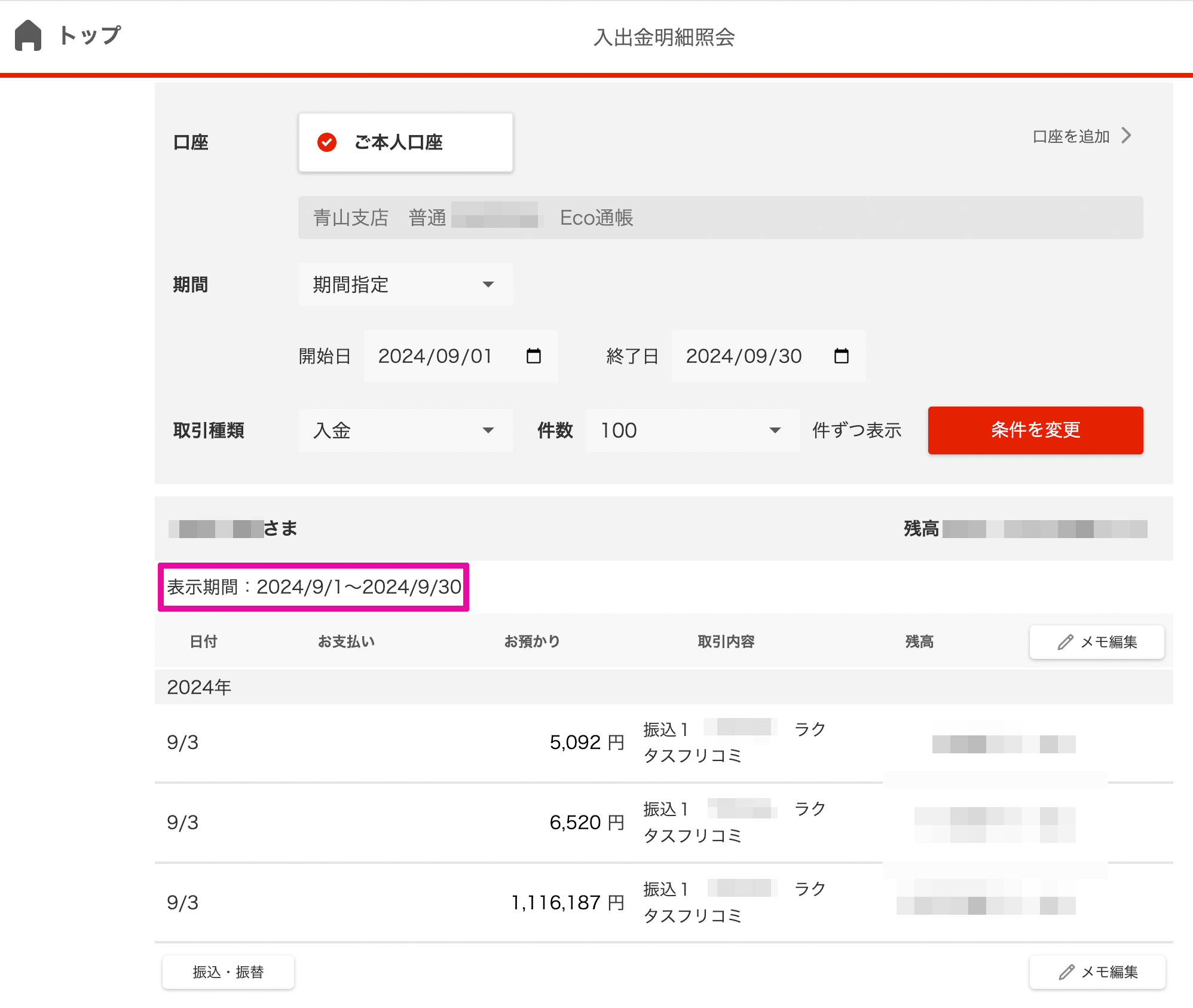
Task: Click the 終了日 date field 2024/09/30
Action: 769,356
